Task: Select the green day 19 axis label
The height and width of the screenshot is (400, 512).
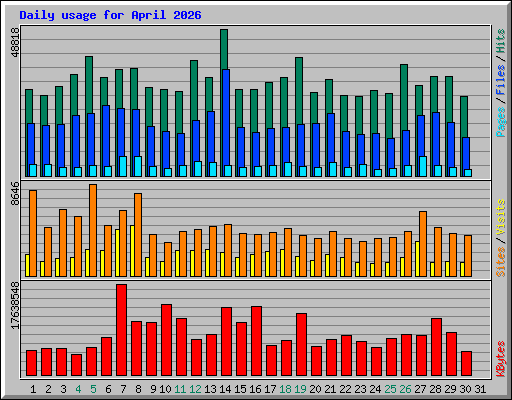Action: click(300, 389)
